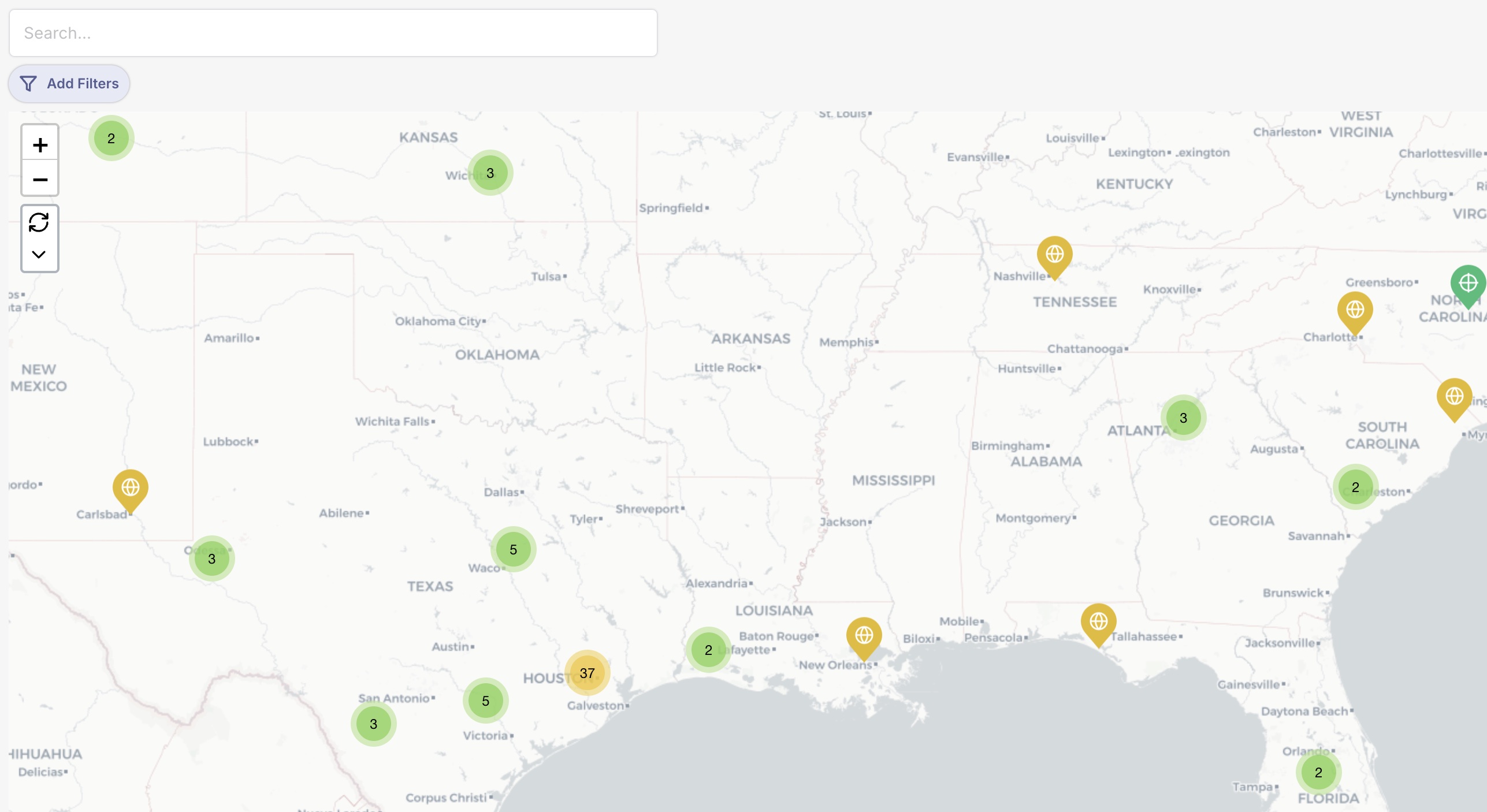
Task: Click the yellow globe pin above Charlotte
Action: coord(1355,310)
